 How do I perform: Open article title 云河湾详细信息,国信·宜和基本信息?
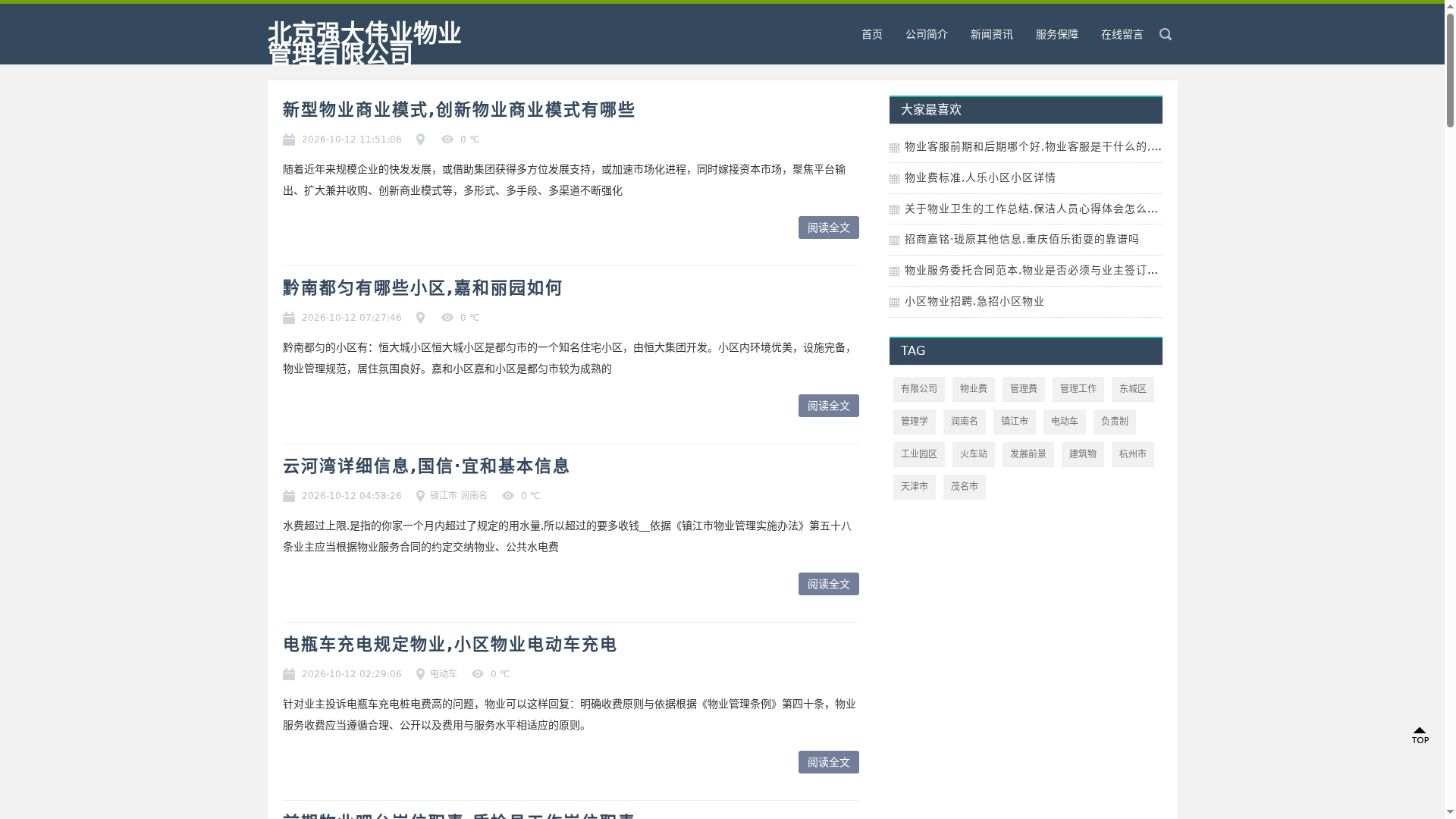pyautogui.click(x=426, y=466)
